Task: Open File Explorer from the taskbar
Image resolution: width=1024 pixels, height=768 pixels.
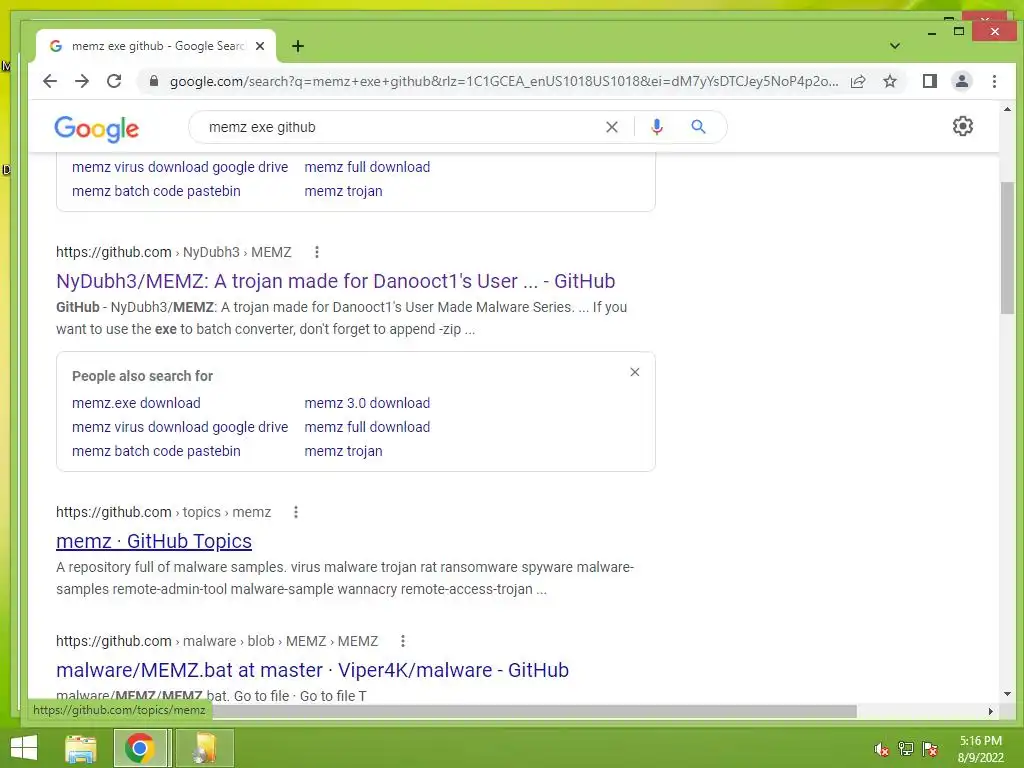Action: (x=81, y=748)
